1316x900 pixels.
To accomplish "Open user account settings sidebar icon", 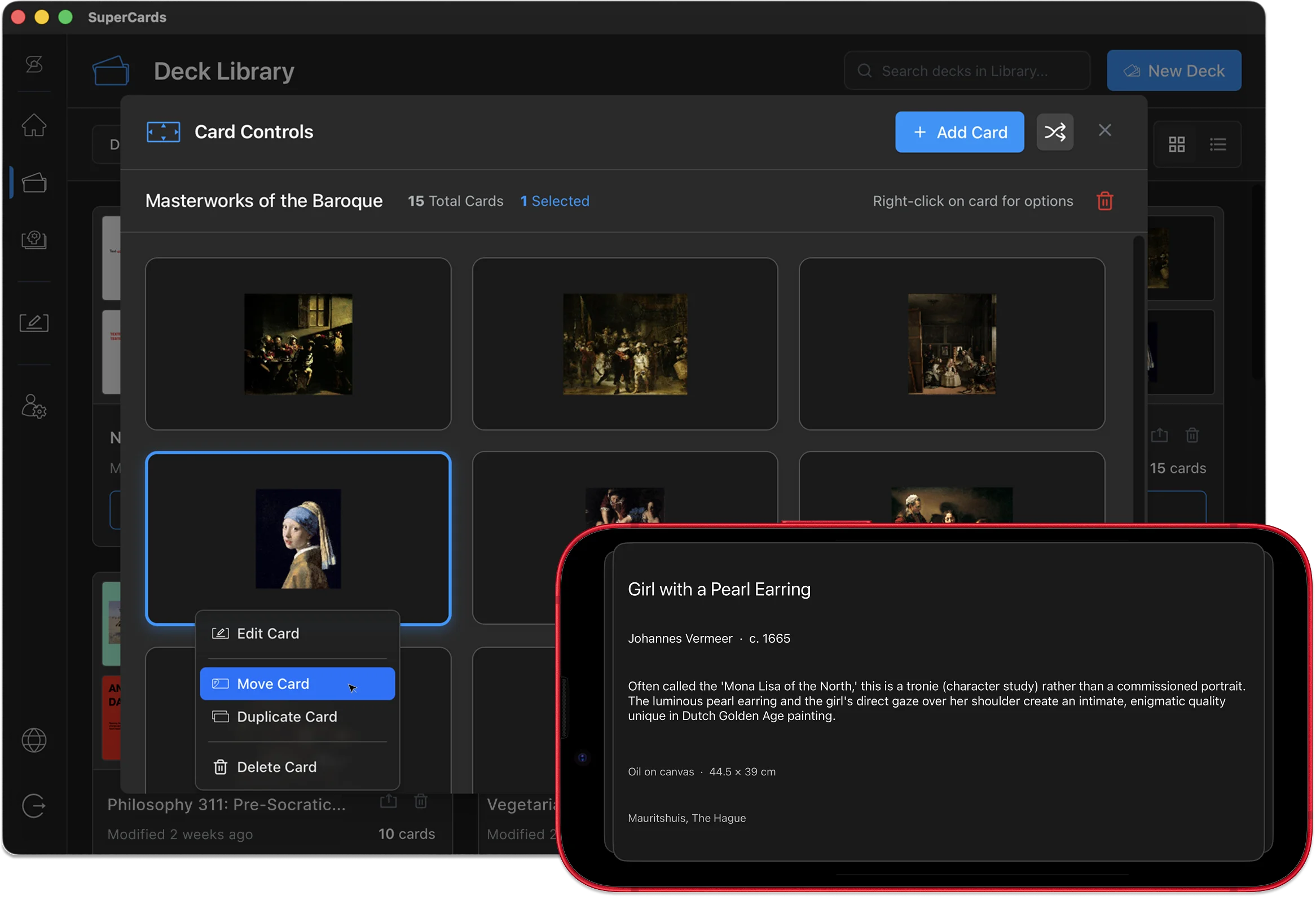I will [x=34, y=407].
